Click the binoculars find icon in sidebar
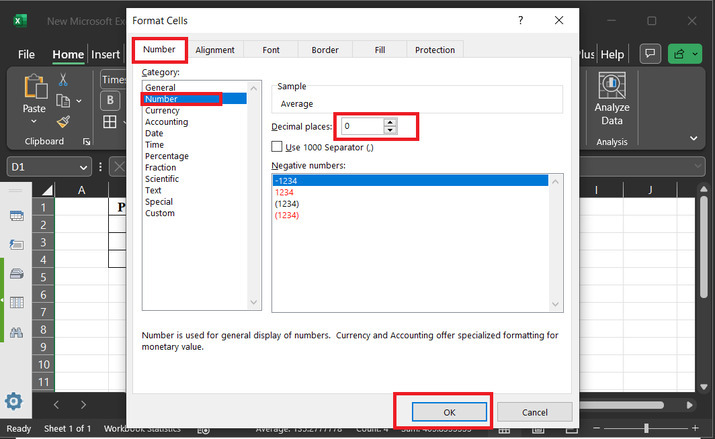 click(x=16, y=332)
